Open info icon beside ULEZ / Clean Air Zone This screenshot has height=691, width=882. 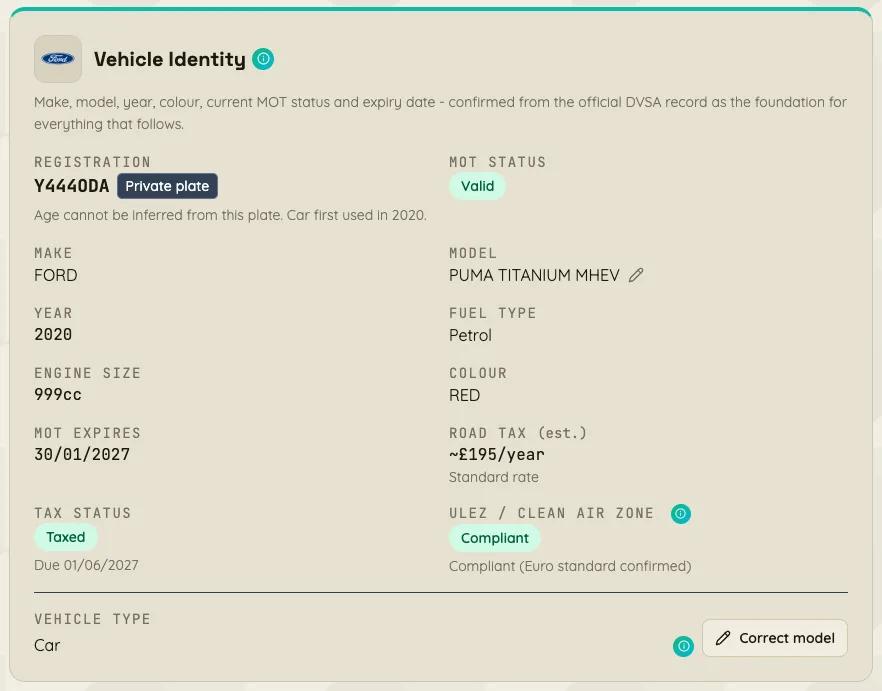pyautogui.click(x=681, y=513)
